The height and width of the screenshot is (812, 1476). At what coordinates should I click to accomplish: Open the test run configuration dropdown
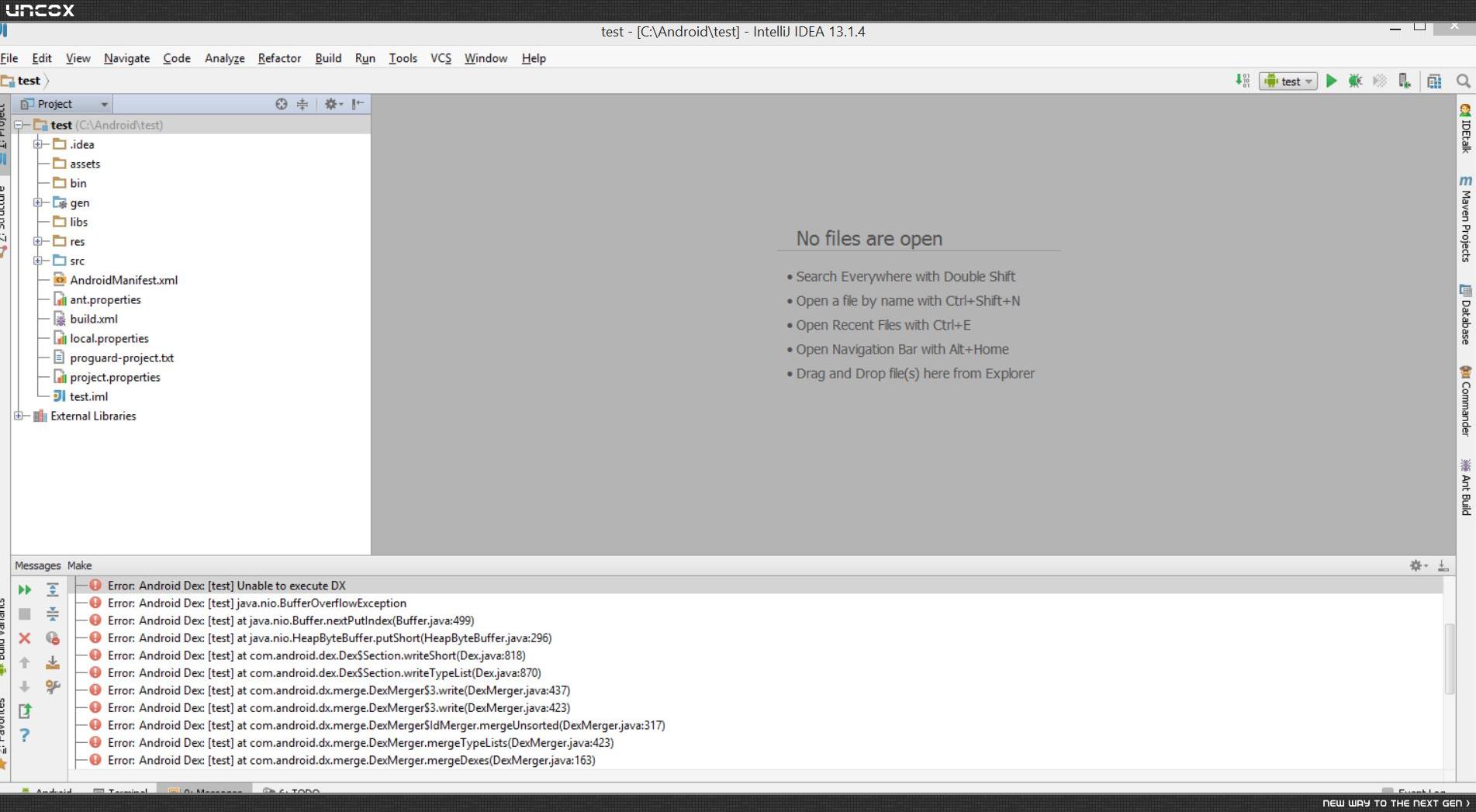(x=1288, y=81)
